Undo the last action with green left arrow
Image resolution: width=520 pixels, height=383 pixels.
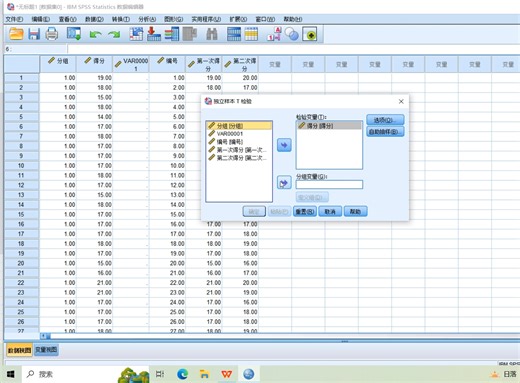(95, 34)
